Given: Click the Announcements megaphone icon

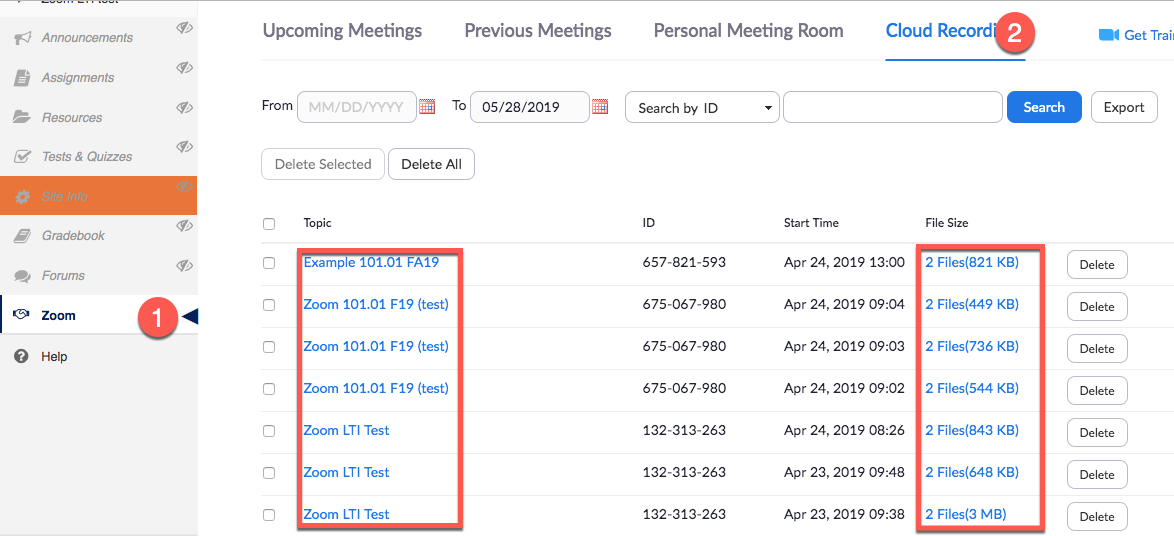Looking at the screenshot, I should [22, 38].
